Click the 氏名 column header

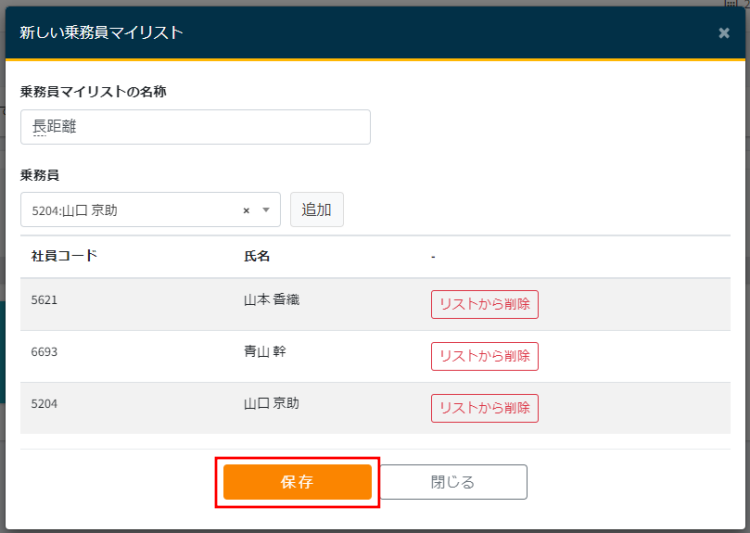point(257,256)
